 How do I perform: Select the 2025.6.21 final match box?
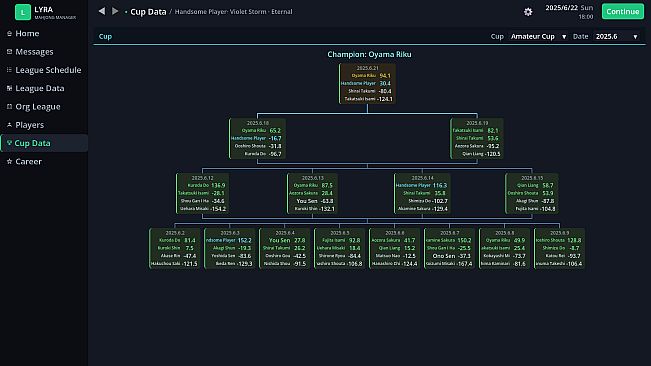[367, 84]
